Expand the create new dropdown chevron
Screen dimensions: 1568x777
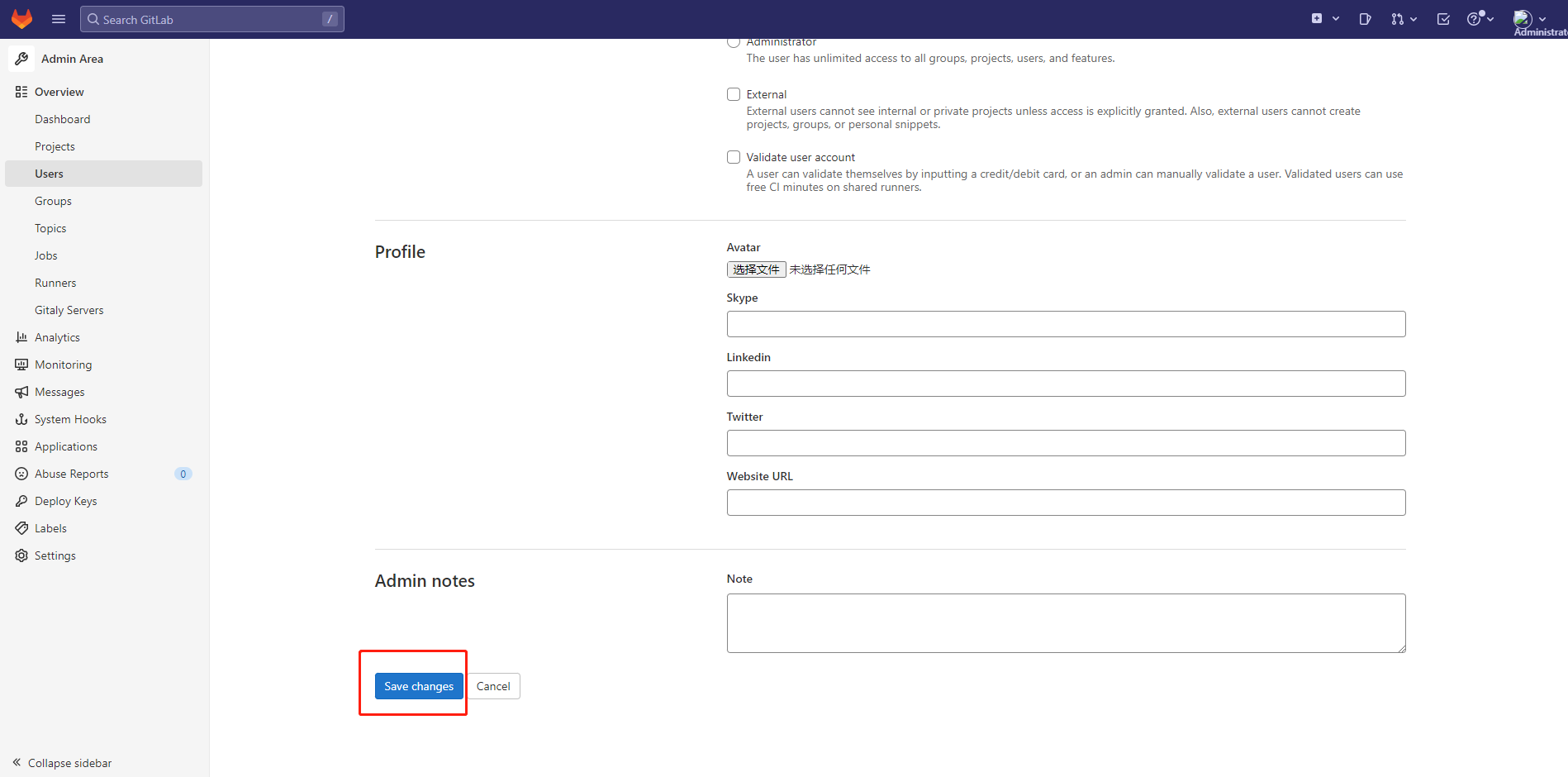pyautogui.click(x=1336, y=18)
